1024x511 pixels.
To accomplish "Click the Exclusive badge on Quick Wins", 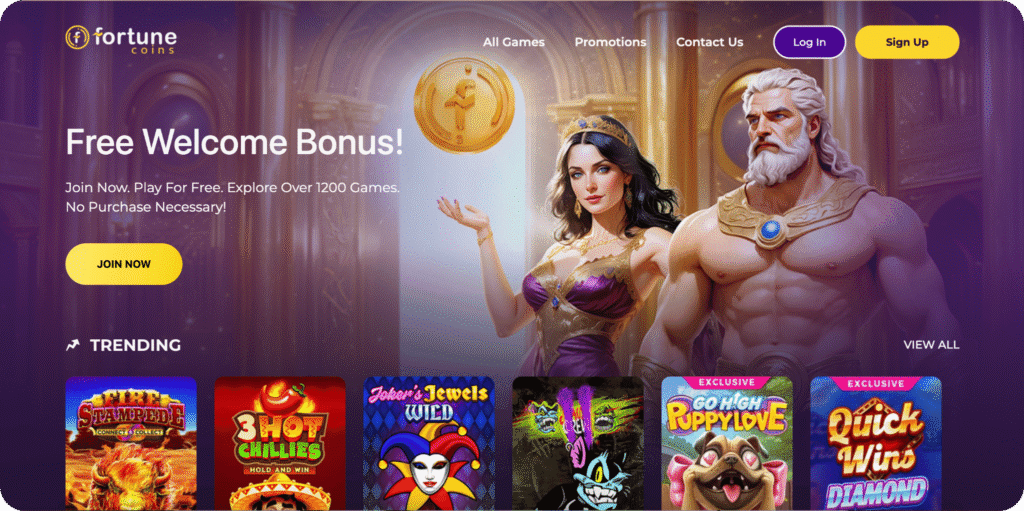I will click(x=876, y=384).
